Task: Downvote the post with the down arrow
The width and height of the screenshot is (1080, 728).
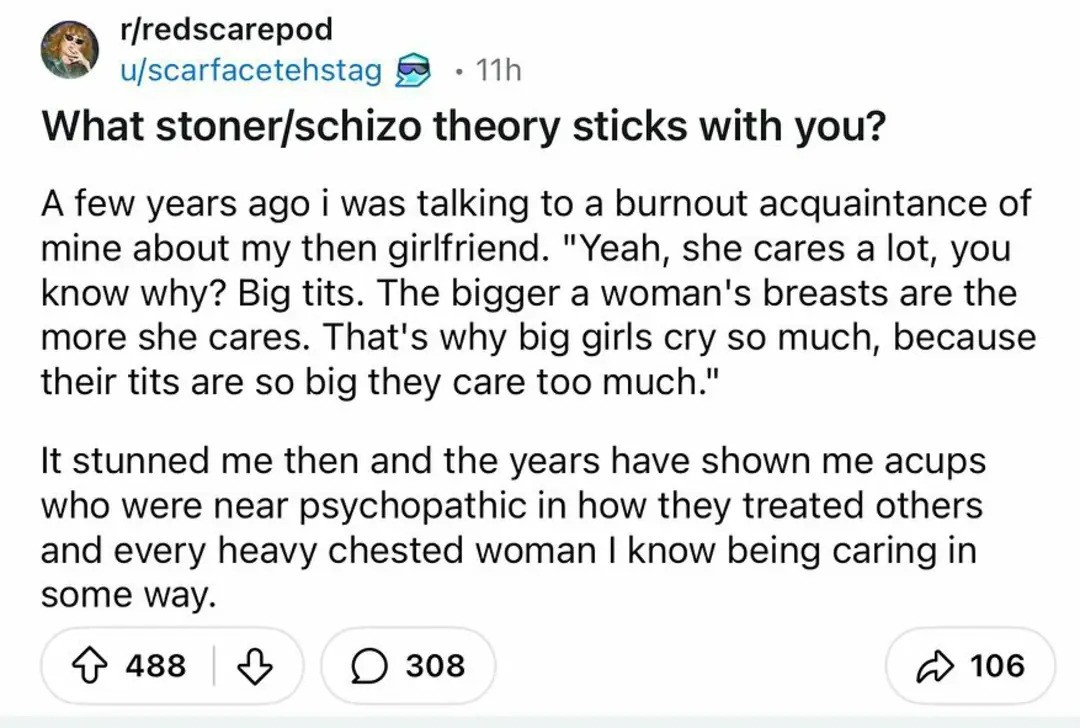Action: (255, 666)
